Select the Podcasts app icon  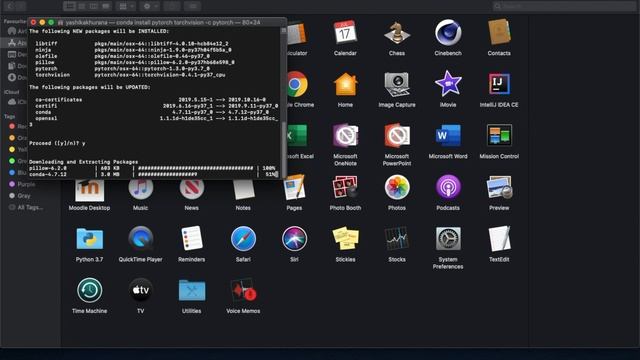(x=448, y=187)
